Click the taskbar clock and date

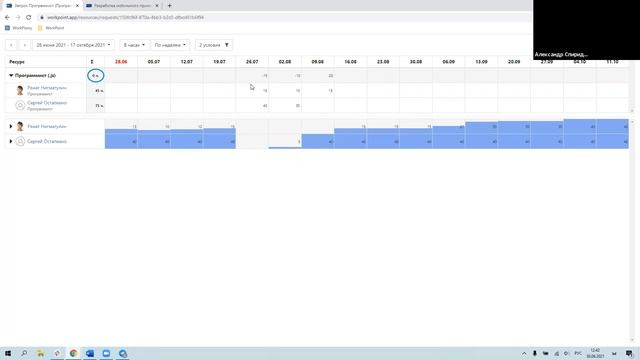point(596,353)
